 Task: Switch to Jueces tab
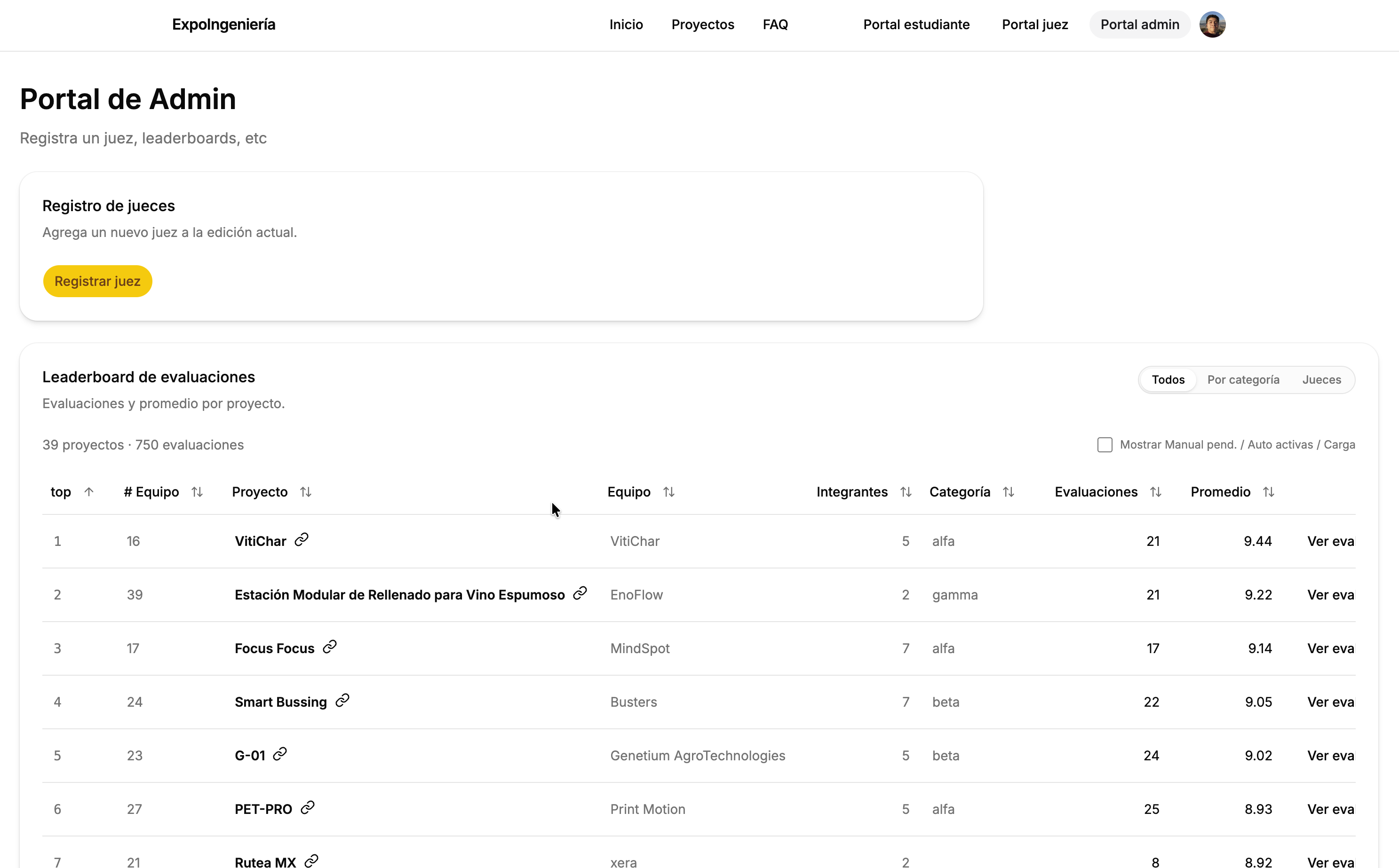[x=1321, y=379]
